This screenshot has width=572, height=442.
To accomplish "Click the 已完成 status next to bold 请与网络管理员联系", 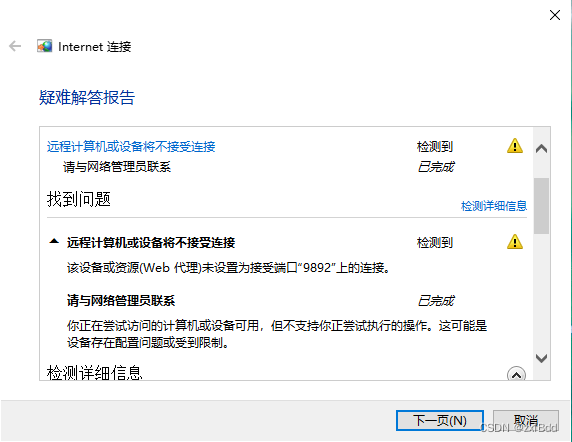I will pyautogui.click(x=436, y=301).
